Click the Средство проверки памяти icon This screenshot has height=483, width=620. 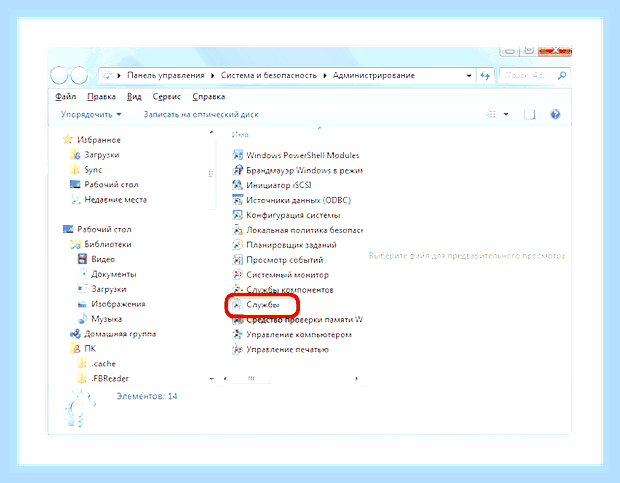click(x=237, y=320)
